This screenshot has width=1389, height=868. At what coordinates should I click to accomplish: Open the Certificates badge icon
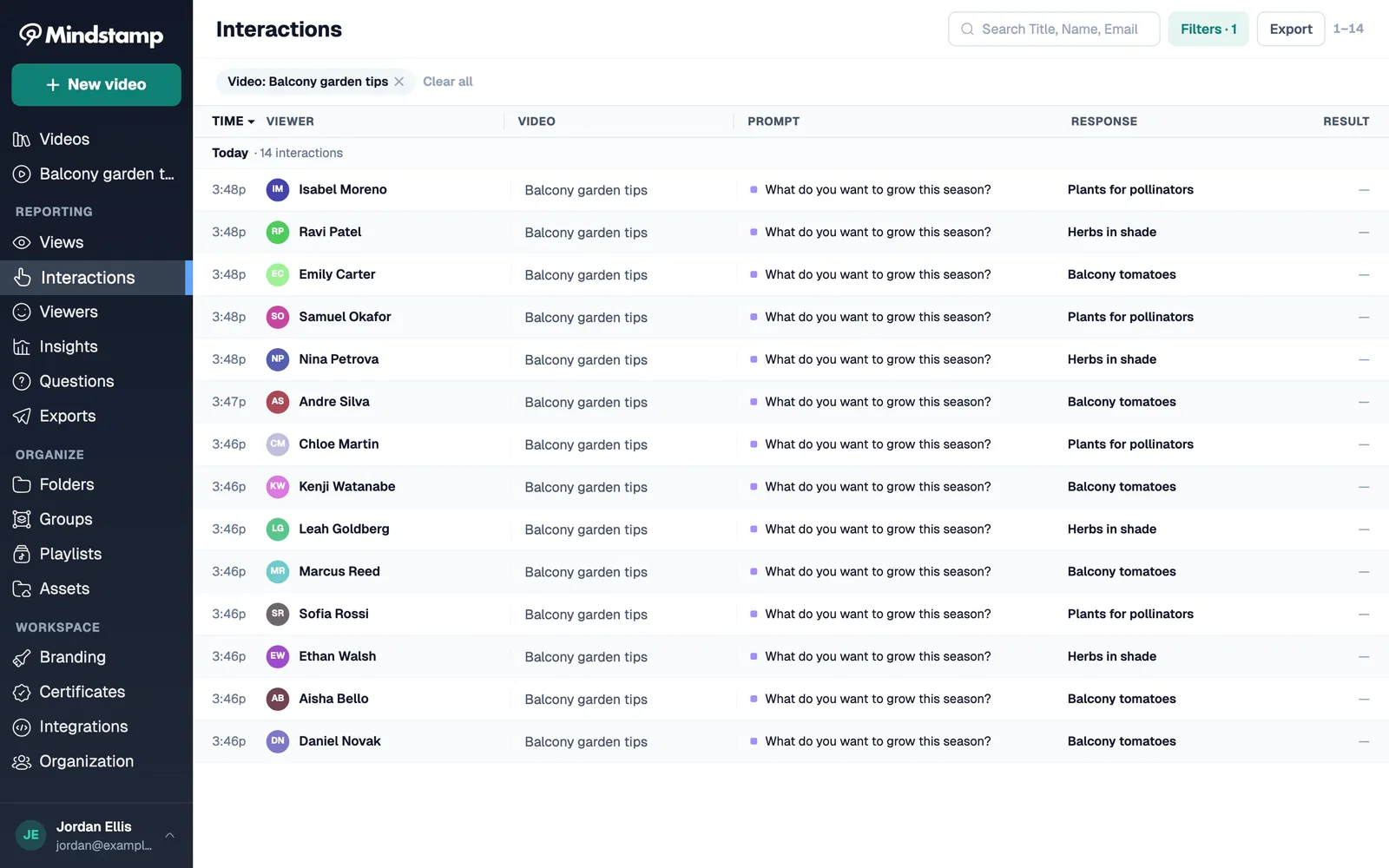point(22,692)
